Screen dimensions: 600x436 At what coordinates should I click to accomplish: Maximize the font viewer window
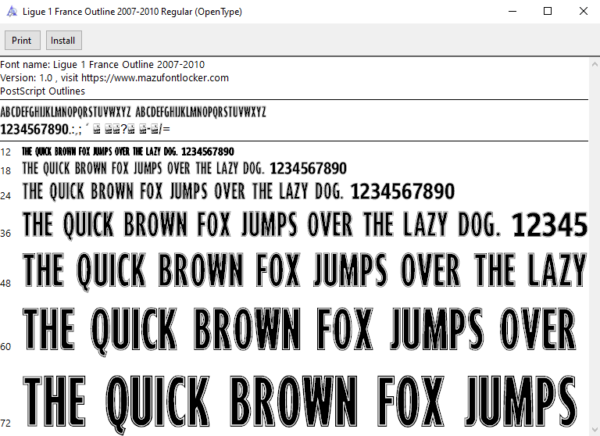[548, 11]
